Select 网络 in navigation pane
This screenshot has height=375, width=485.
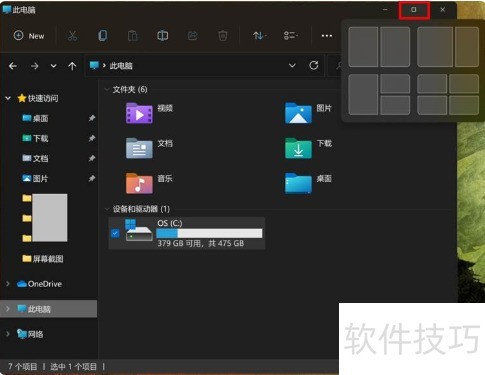[30, 334]
